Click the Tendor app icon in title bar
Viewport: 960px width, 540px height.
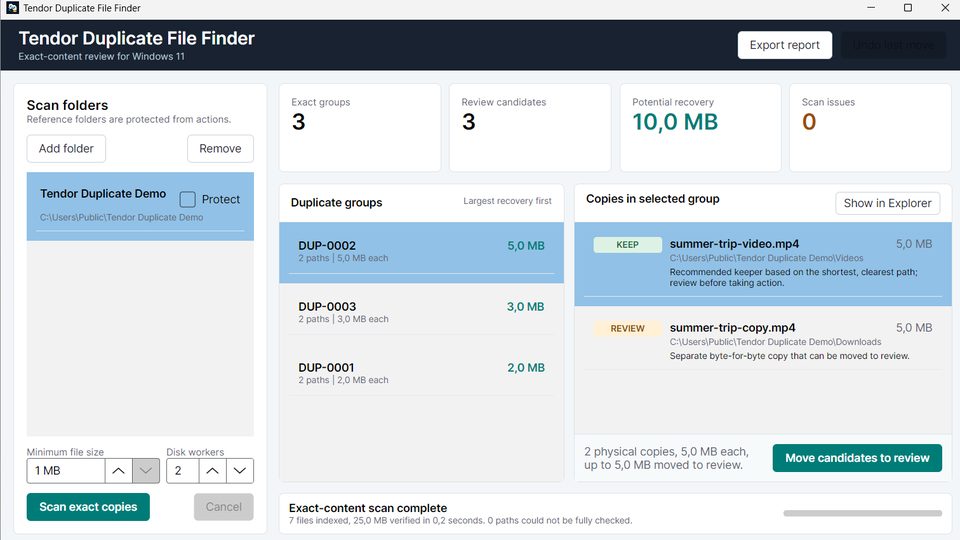click(x=12, y=8)
